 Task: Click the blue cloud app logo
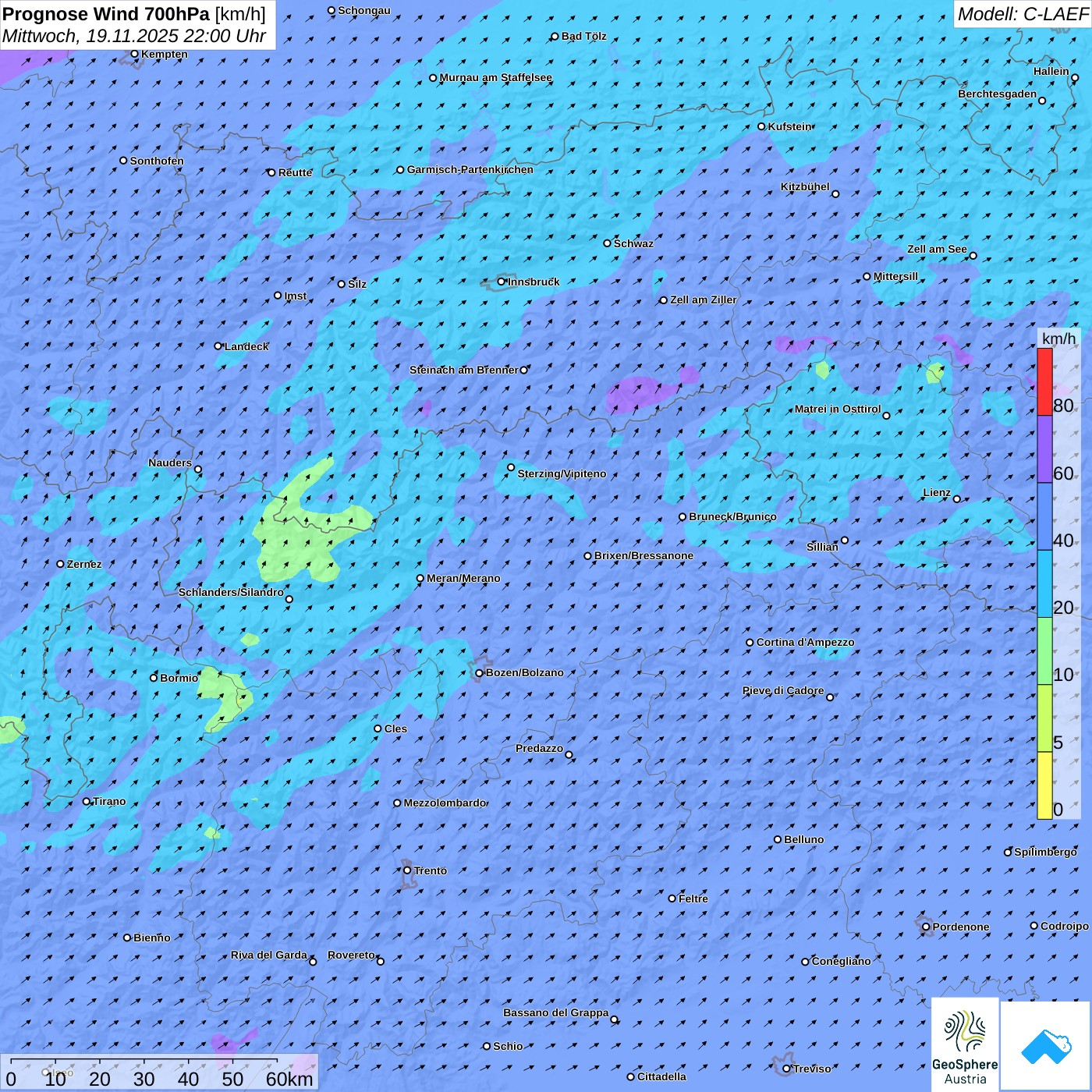1046,1046
